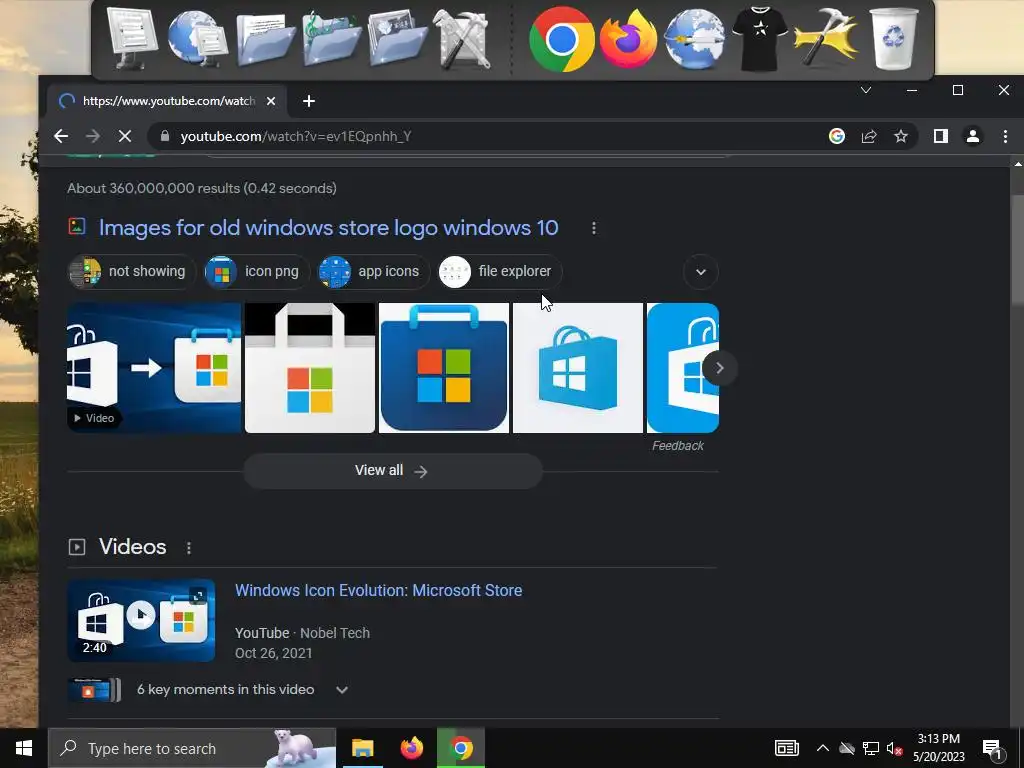
Task: Share this page from address bar
Action: click(x=869, y=136)
